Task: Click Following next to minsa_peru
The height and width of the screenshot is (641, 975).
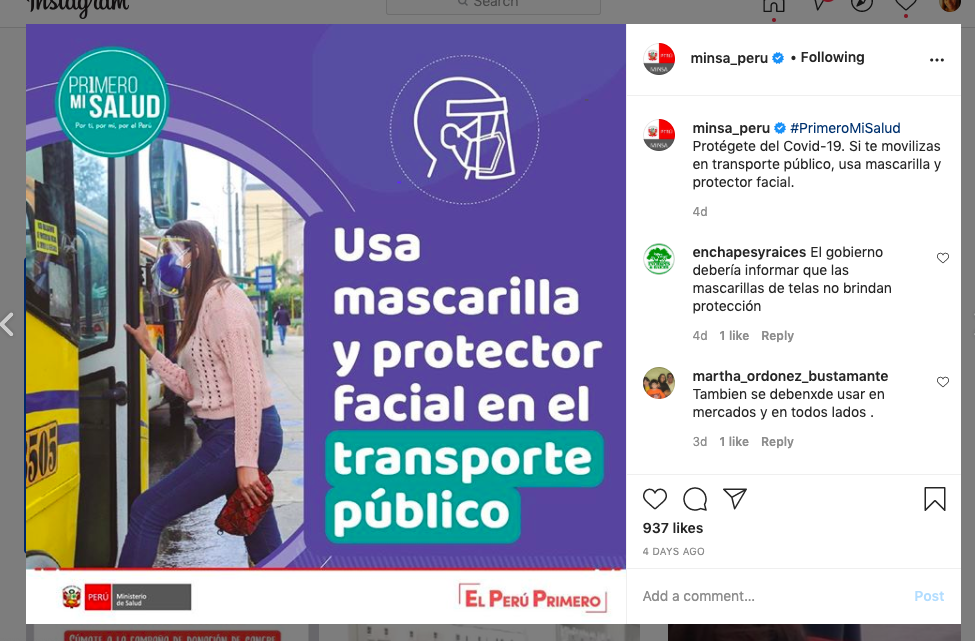Action: pyautogui.click(x=832, y=57)
